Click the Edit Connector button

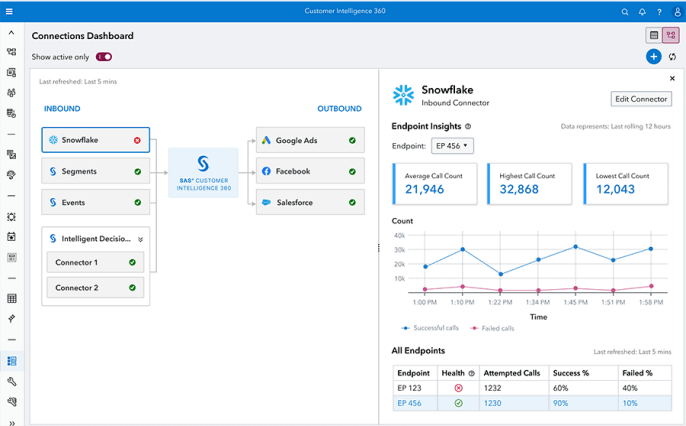[x=641, y=99]
